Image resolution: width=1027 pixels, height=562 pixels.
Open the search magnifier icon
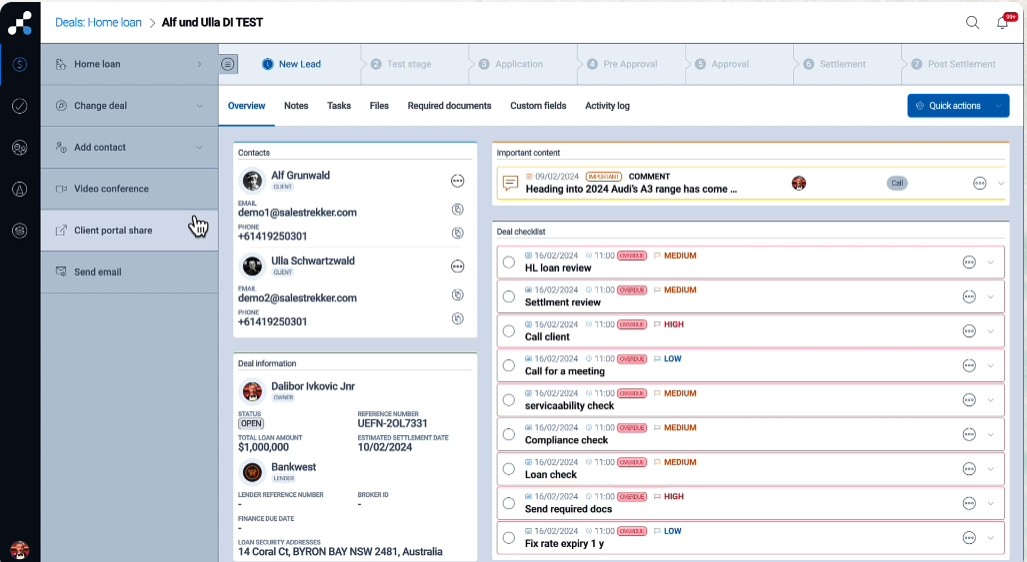(x=972, y=22)
